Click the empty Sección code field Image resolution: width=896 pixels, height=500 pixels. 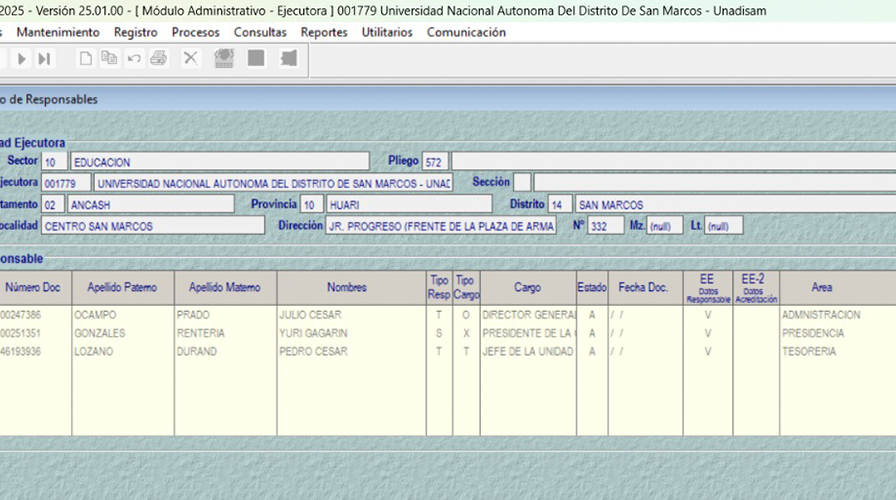(x=522, y=183)
